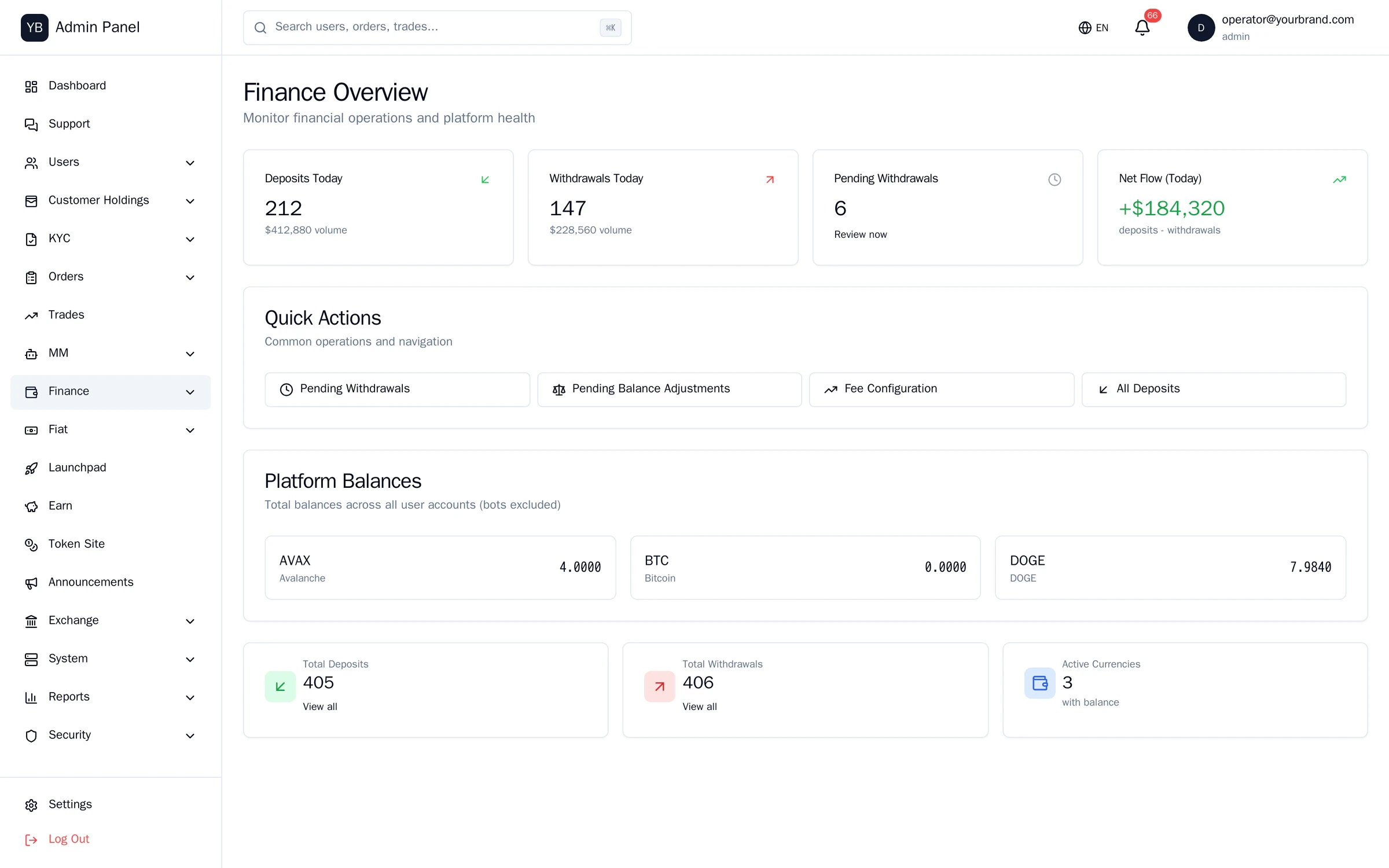
Task: Click the red Total Withdrawals arrow icon
Action: (660, 686)
